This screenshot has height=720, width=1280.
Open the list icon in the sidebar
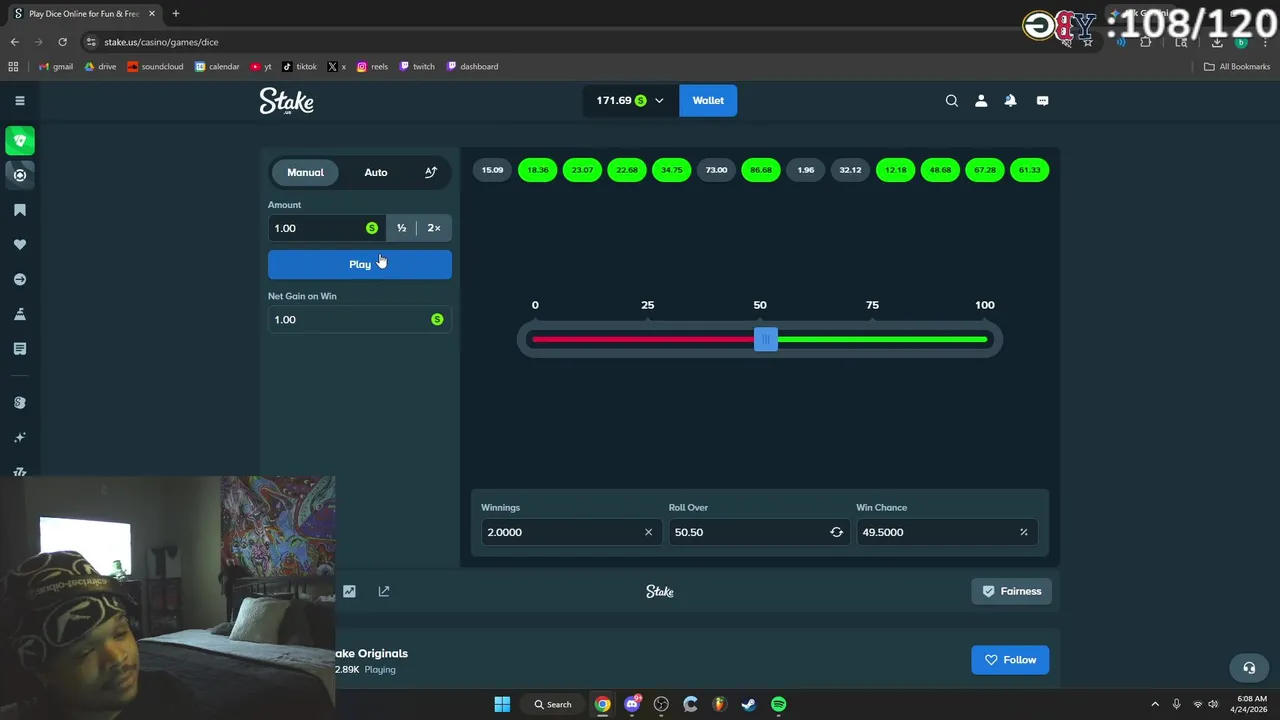tap(19, 349)
